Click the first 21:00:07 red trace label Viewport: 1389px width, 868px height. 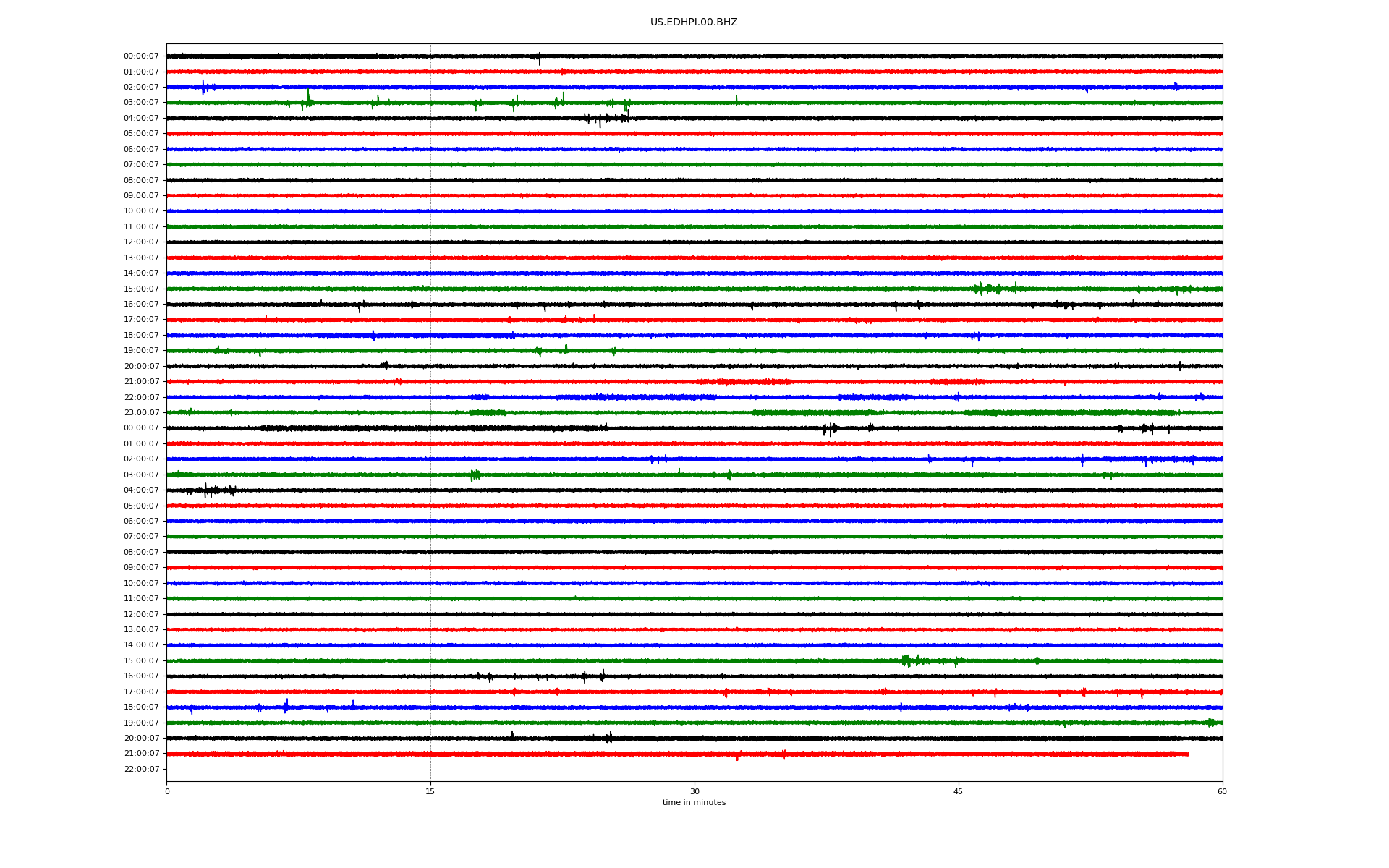click(141, 382)
